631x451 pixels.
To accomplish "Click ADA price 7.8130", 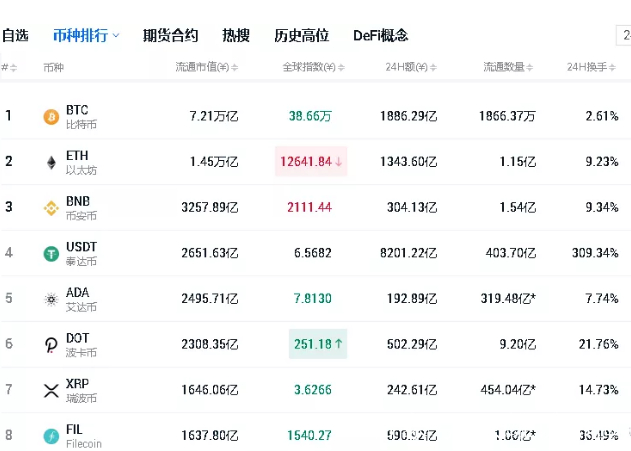I will [x=313, y=299].
